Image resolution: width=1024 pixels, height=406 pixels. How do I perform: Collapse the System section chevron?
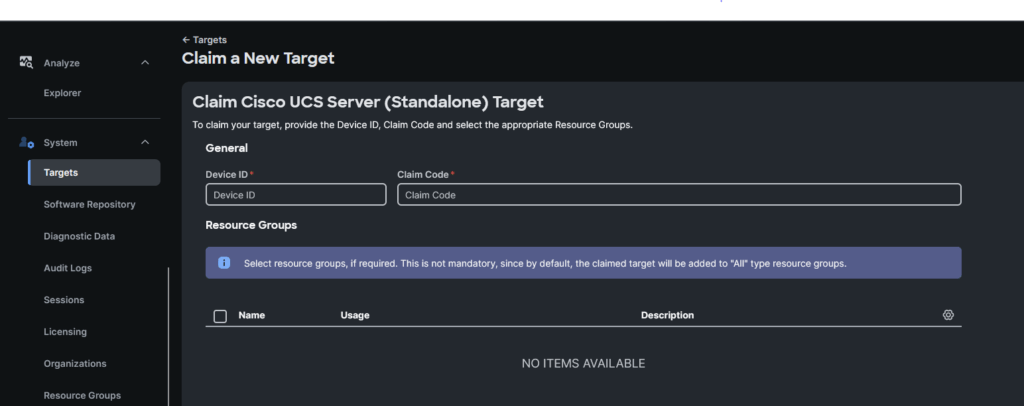(145, 142)
